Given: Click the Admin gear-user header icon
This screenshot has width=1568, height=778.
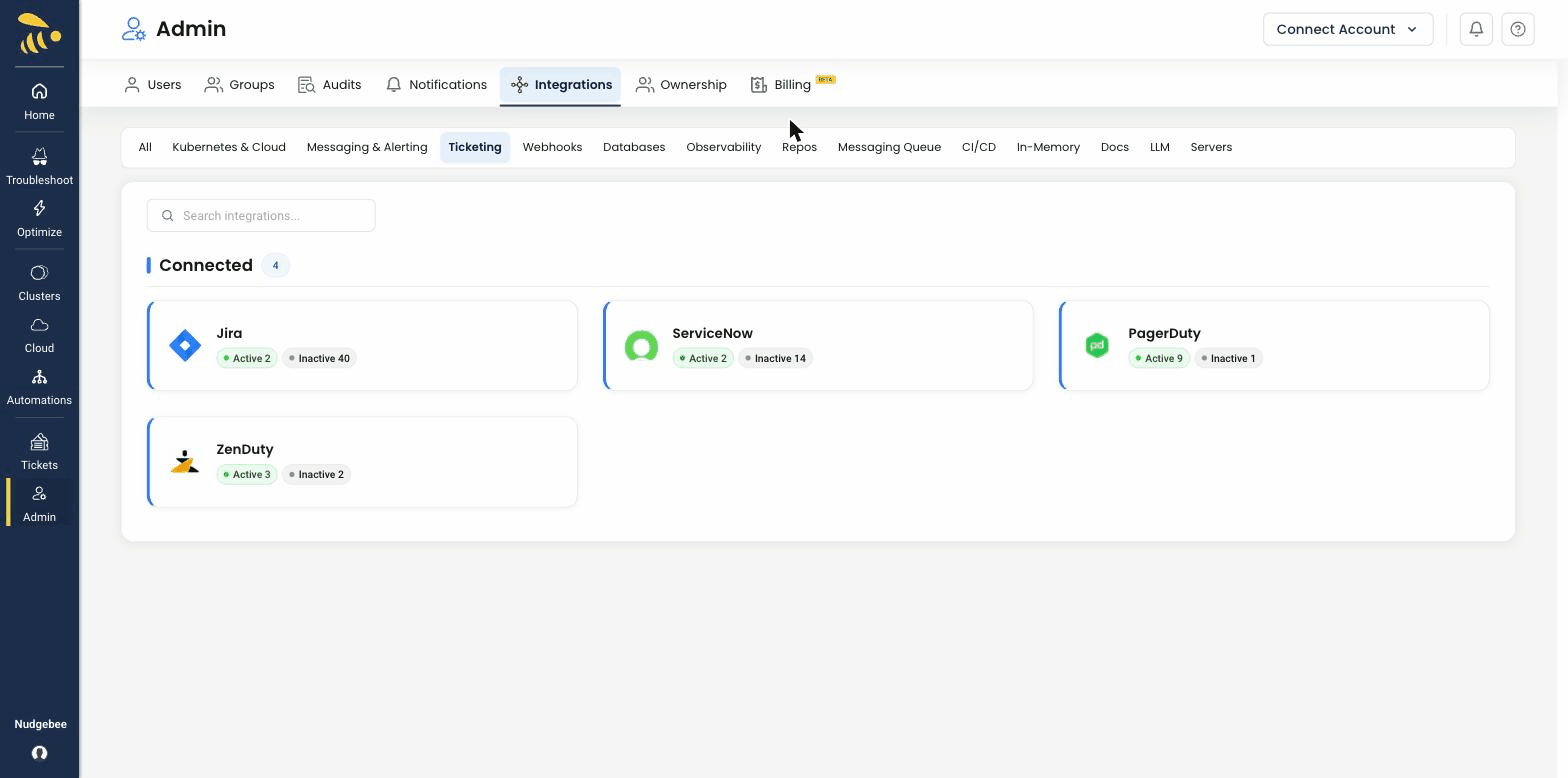Looking at the screenshot, I should pos(134,29).
